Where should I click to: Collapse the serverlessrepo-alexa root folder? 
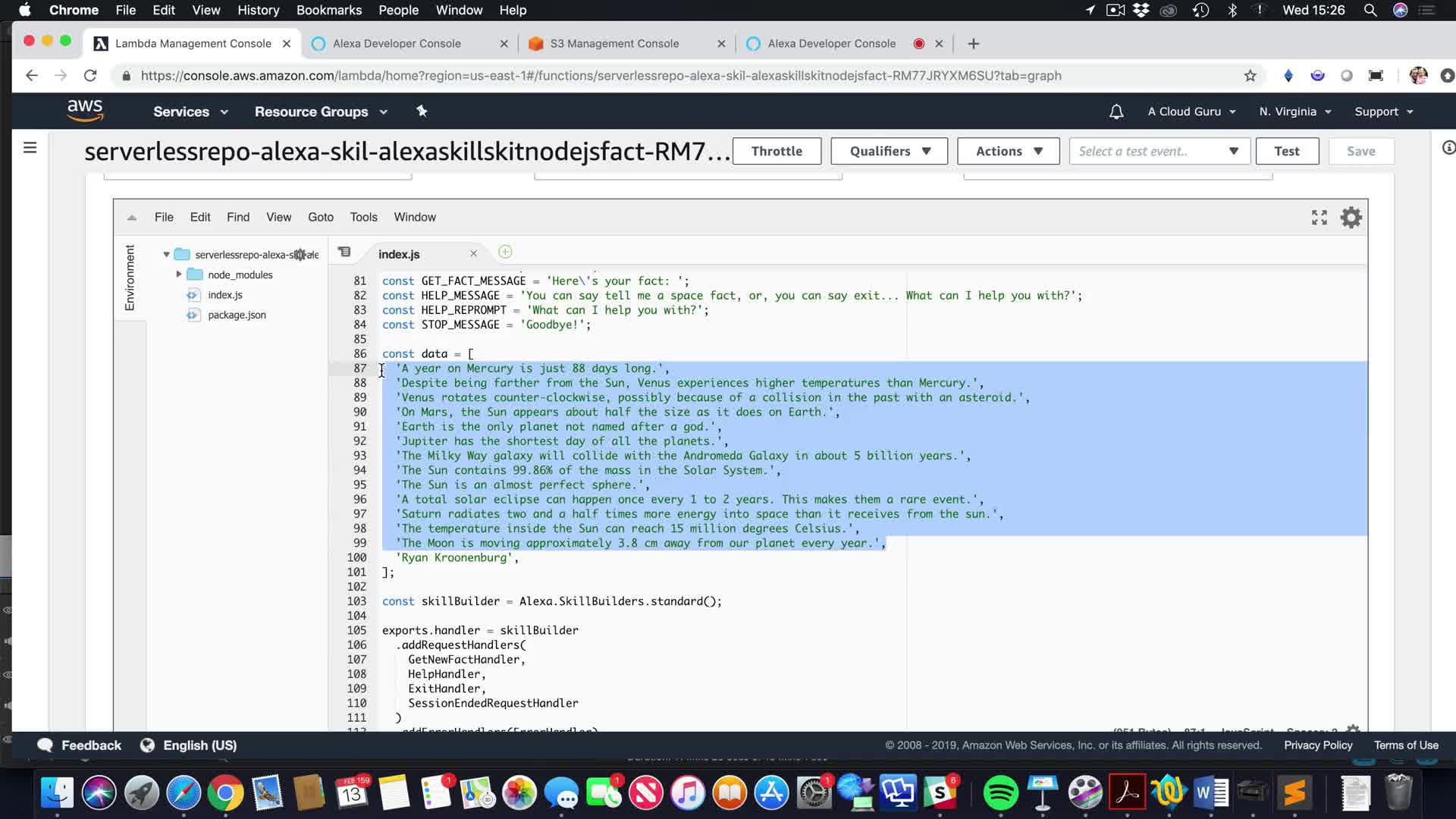166,255
